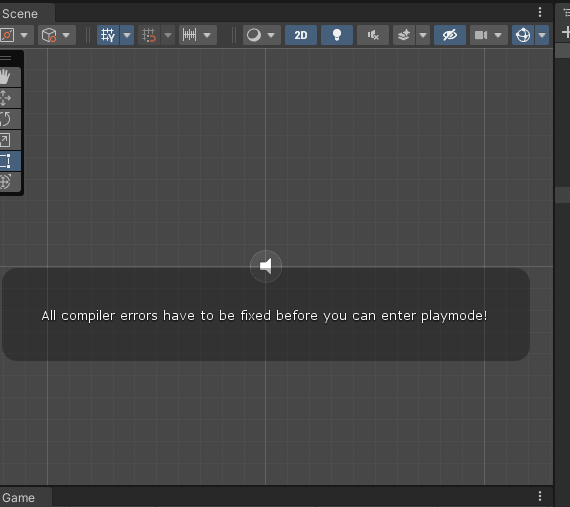Toggle 2D view mode
570x507 pixels.
(301, 35)
